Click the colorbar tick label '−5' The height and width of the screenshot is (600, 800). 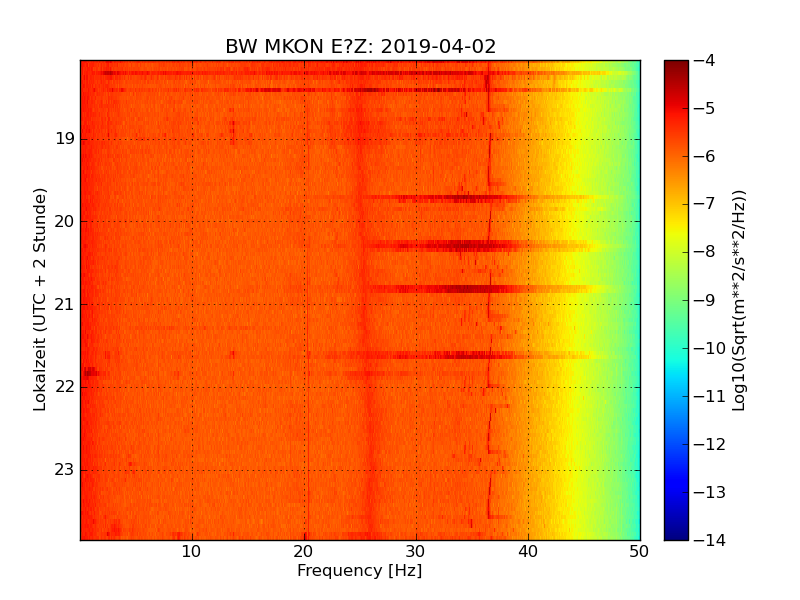(x=705, y=108)
